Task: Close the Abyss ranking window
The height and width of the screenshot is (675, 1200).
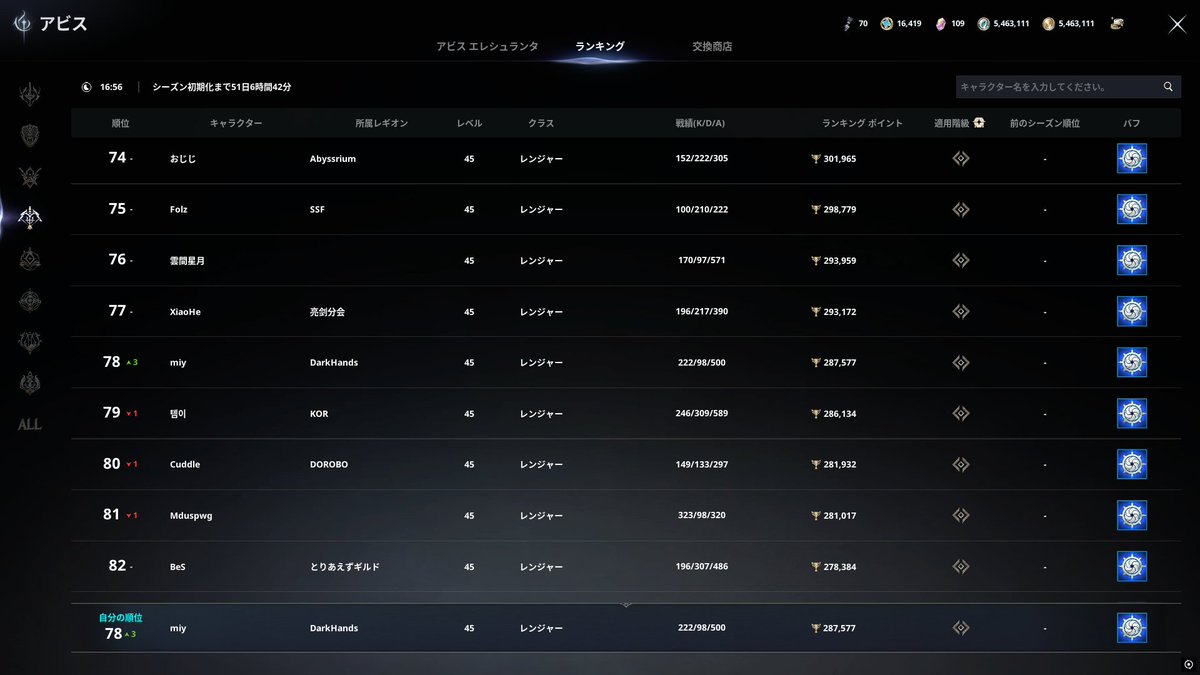Action: click(1177, 24)
